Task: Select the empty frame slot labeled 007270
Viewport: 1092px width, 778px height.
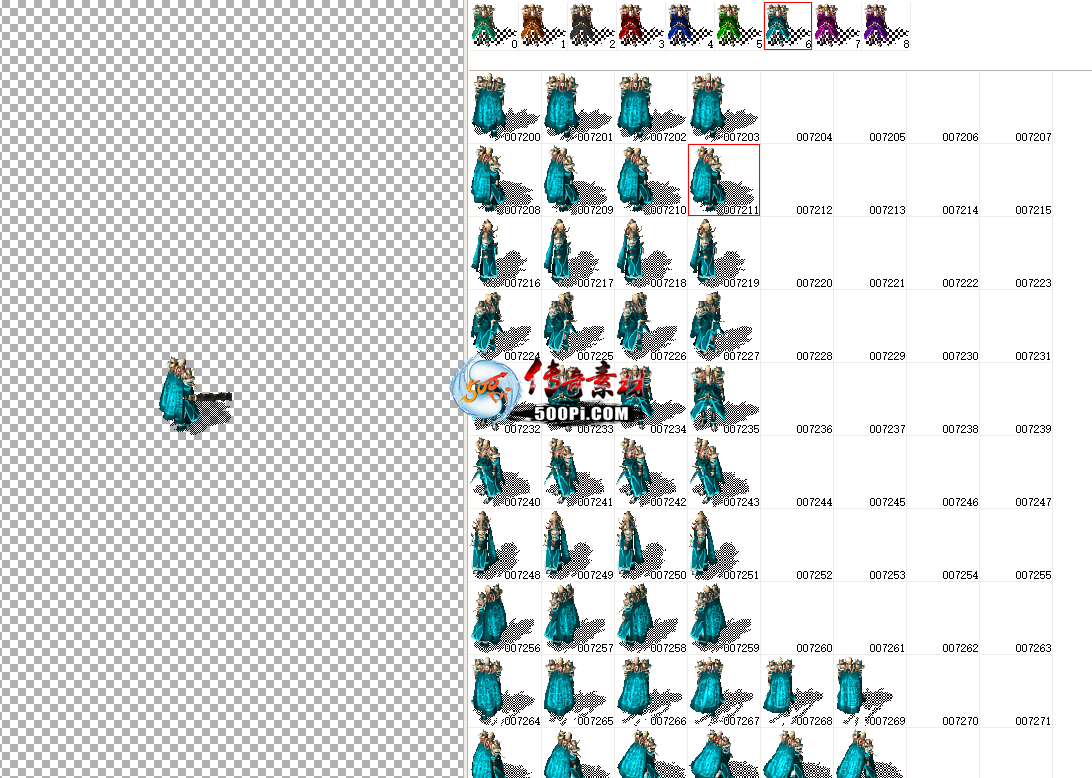Action: [x=944, y=692]
